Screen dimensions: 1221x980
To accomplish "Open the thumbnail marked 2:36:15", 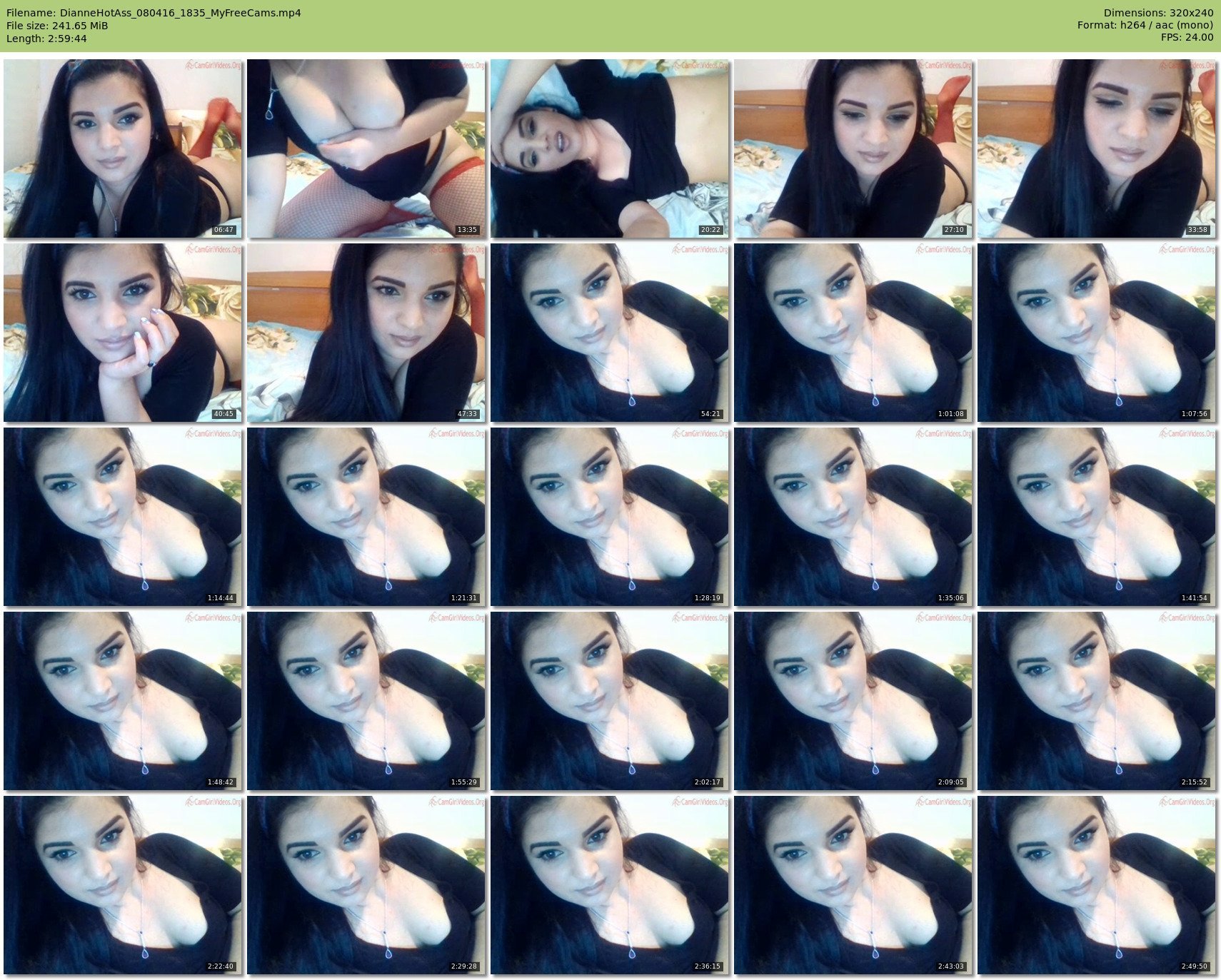I will 609,884.
